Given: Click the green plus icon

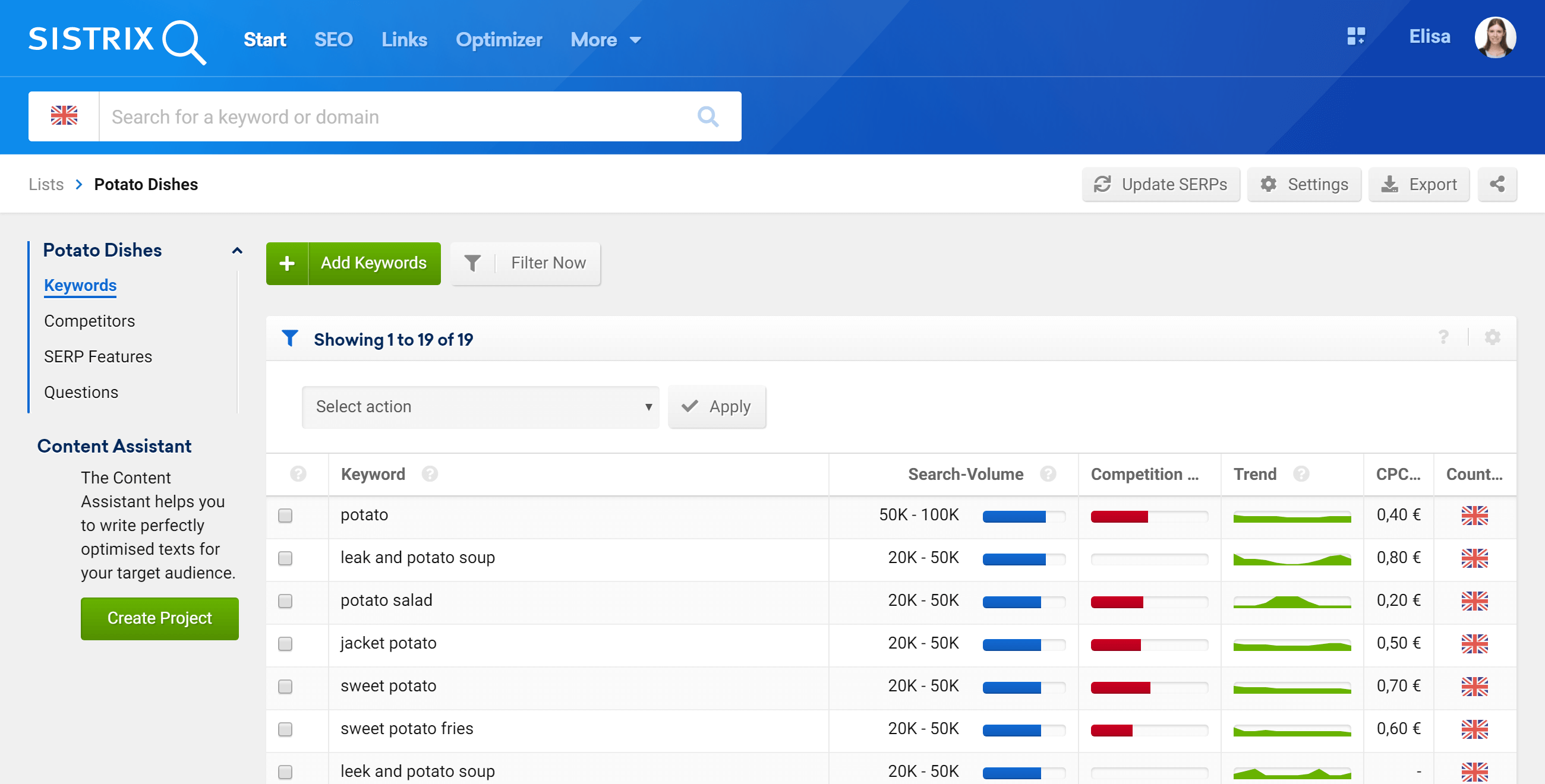Looking at the screenshot, I should click(x=287, y=263).
